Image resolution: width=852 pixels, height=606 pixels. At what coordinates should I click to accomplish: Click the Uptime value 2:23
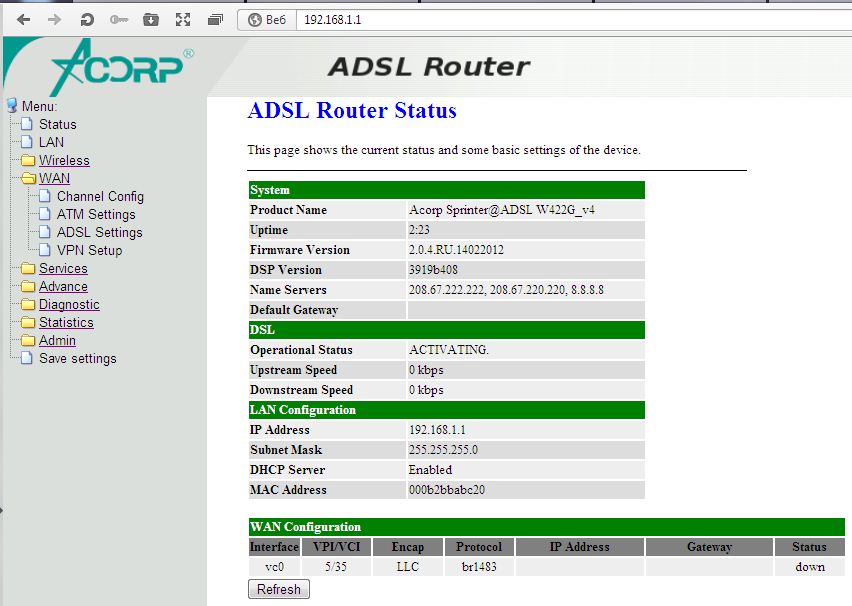(x=419, y=230)
